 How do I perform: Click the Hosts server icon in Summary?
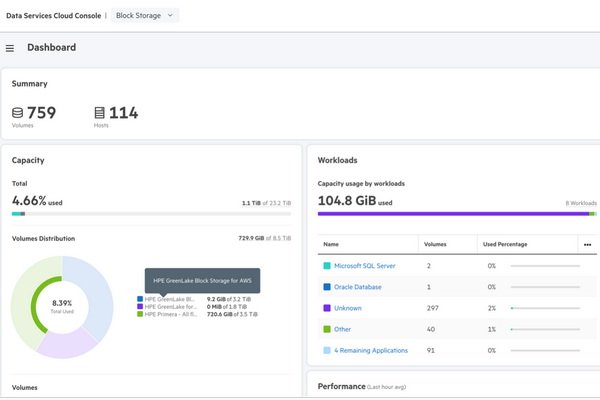click(x=100, y=113)
